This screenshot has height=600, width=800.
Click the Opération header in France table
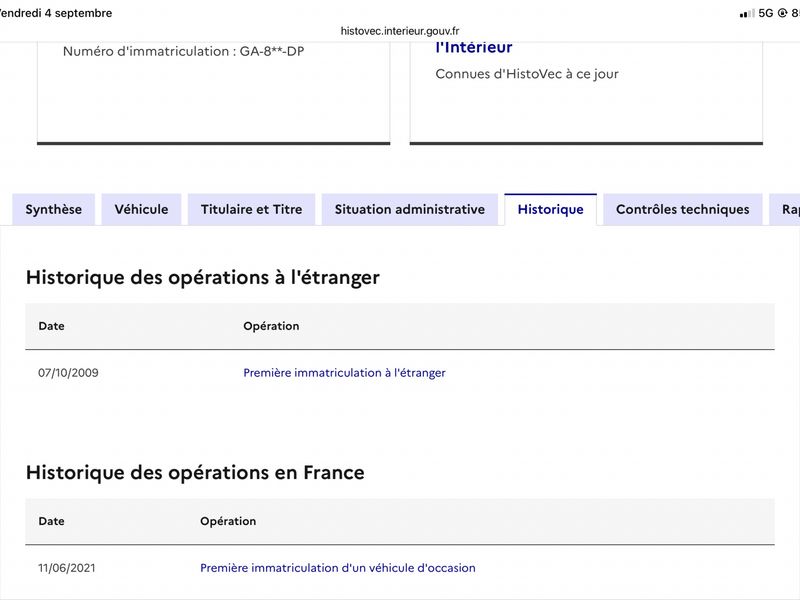[x=228, y=521]
